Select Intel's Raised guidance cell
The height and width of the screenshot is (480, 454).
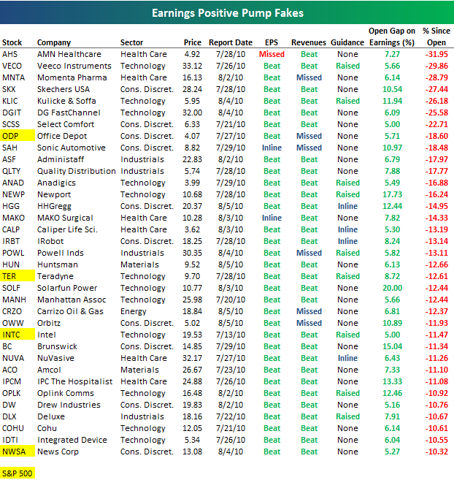point(348,335)
